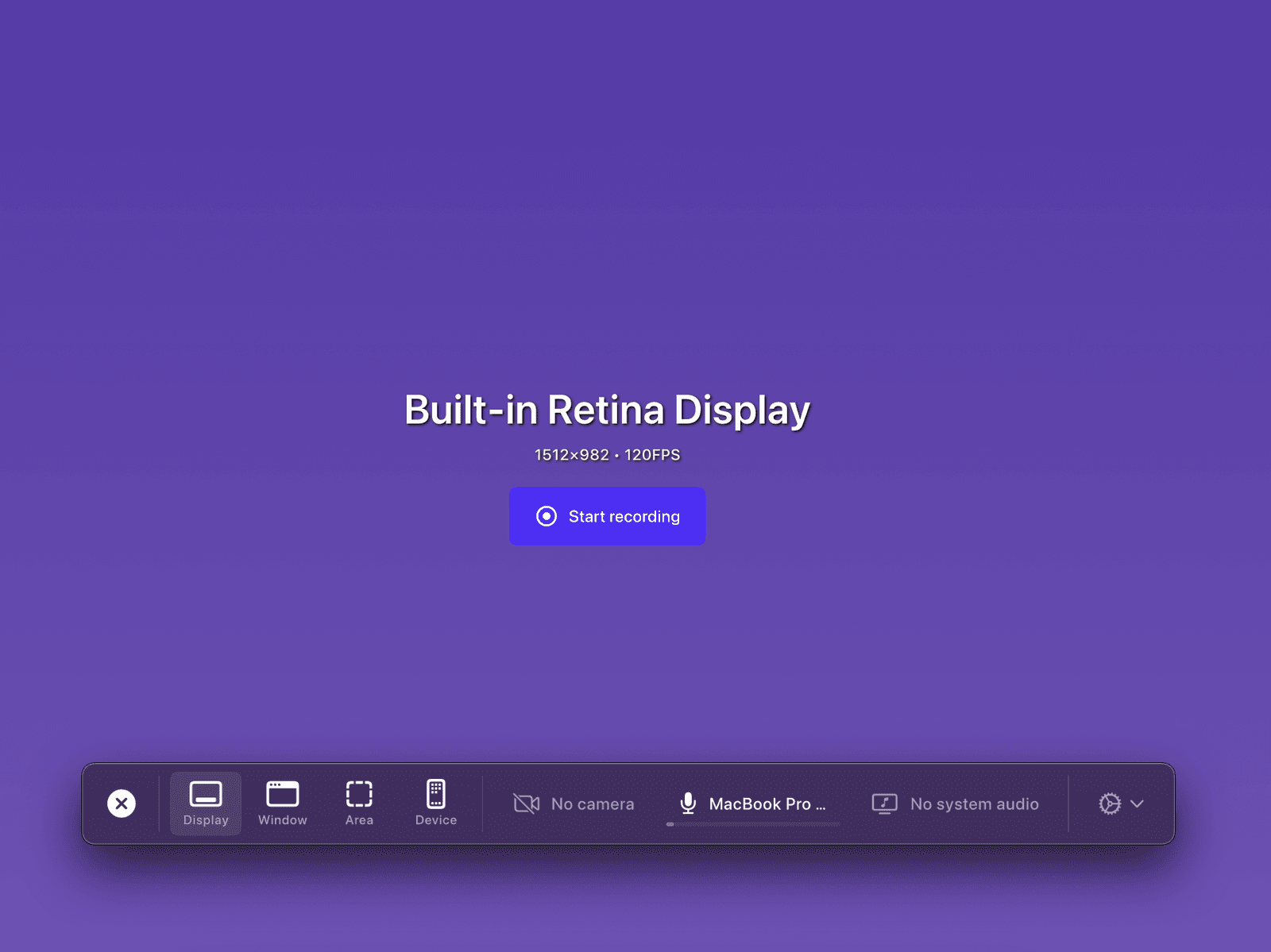Click the crossed-out camera icon
The image size is (1271, 952).
(x=527, y=804)
